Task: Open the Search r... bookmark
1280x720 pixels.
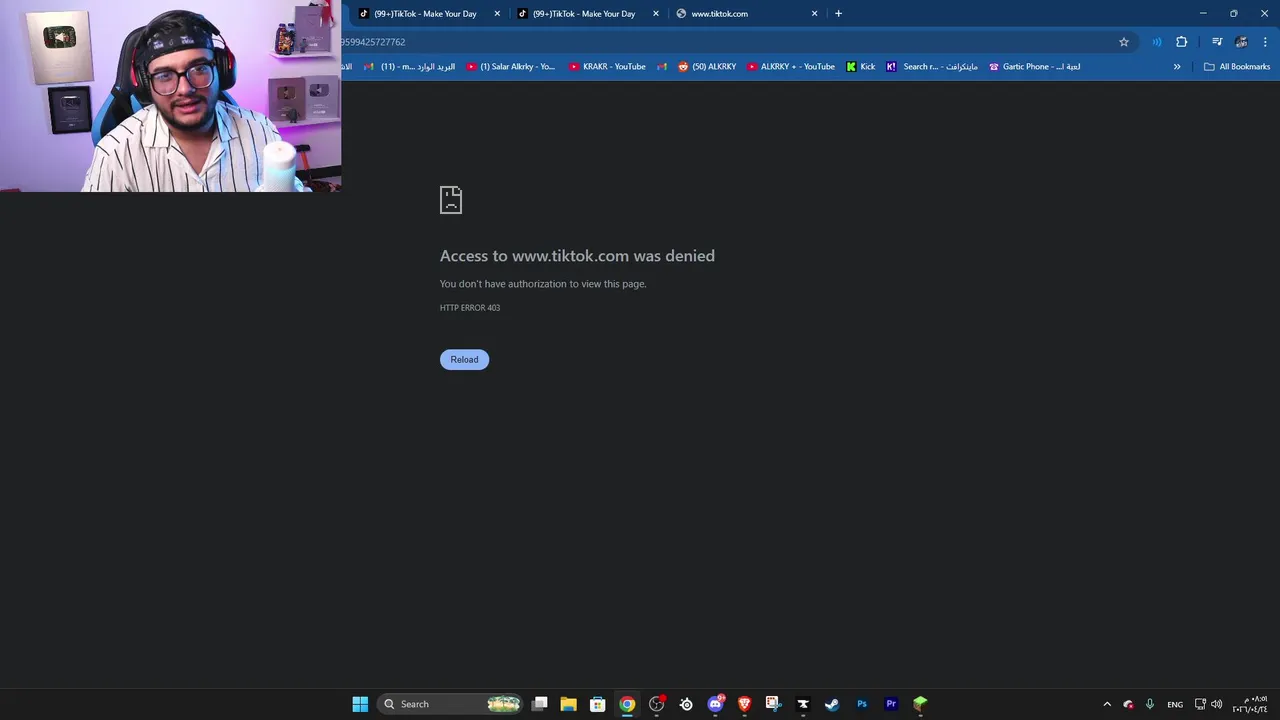Action: click(932, 67)
